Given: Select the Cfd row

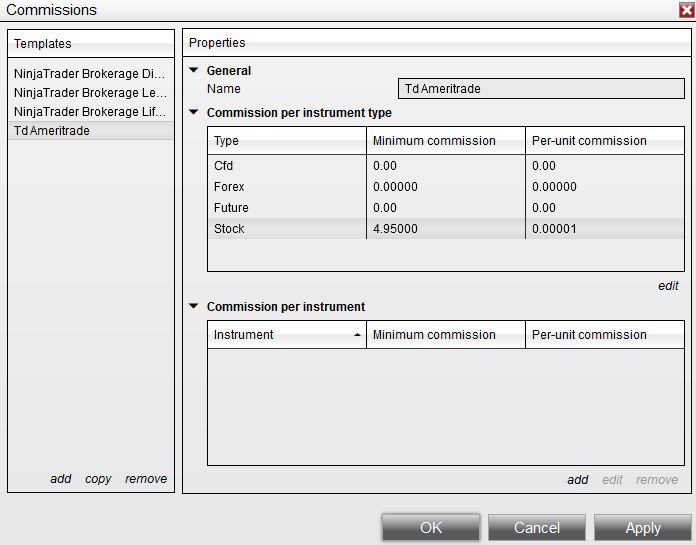Looking at the screenshot, I should 446,166.
